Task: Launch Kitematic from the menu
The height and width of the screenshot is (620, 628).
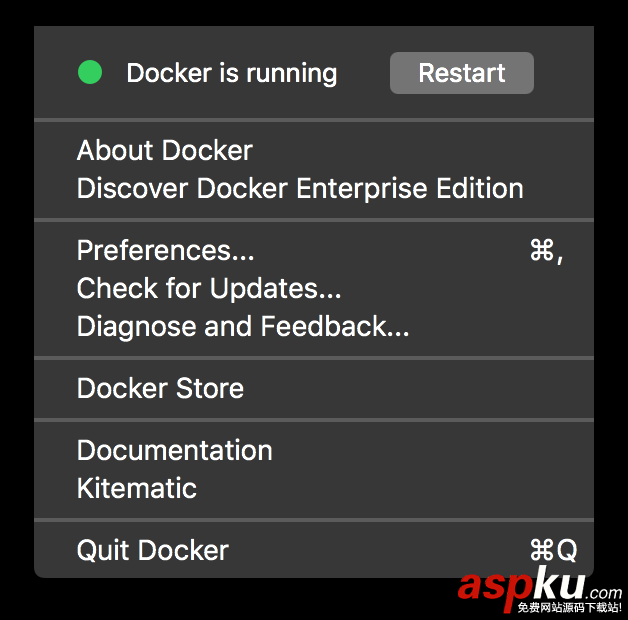Action: 137,489
